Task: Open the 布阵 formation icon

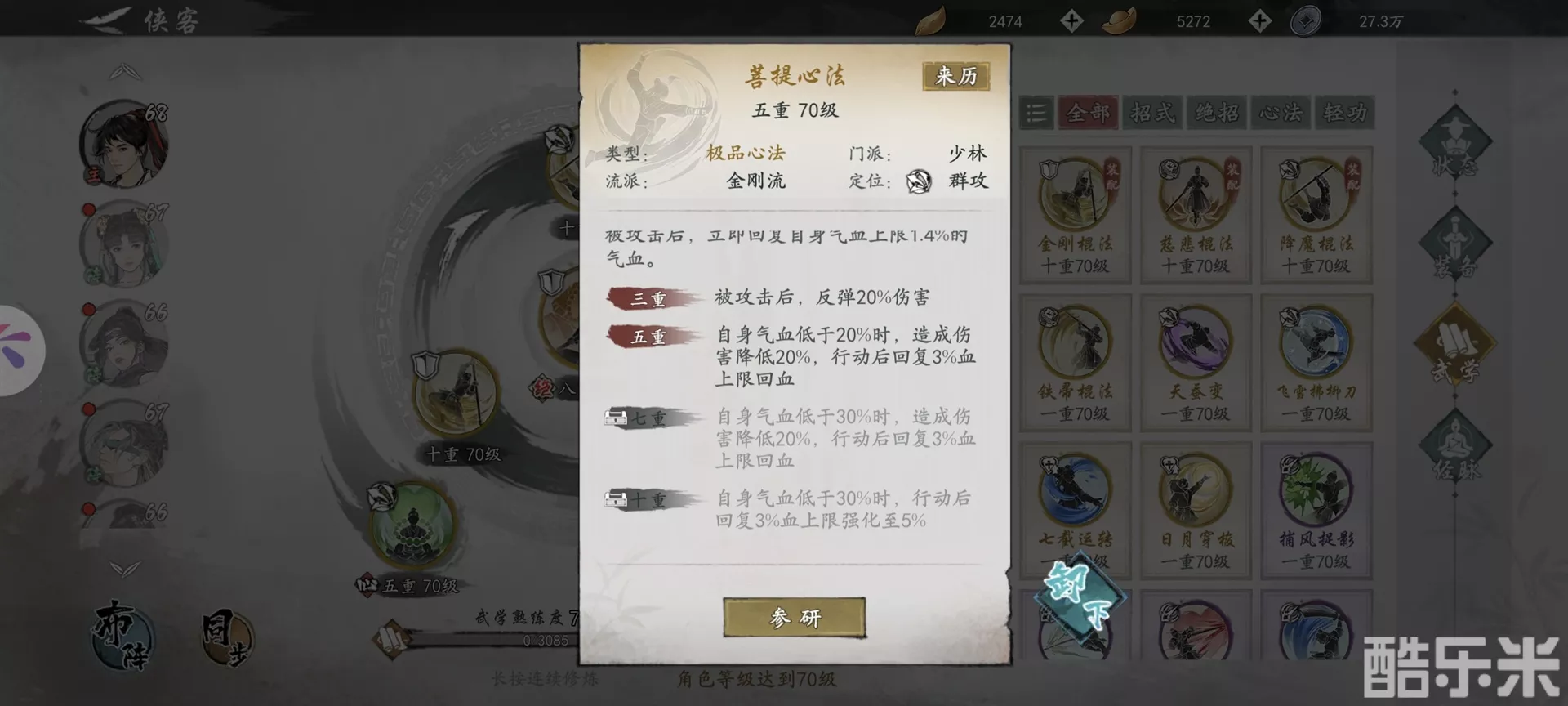Action: click(122, 635)
